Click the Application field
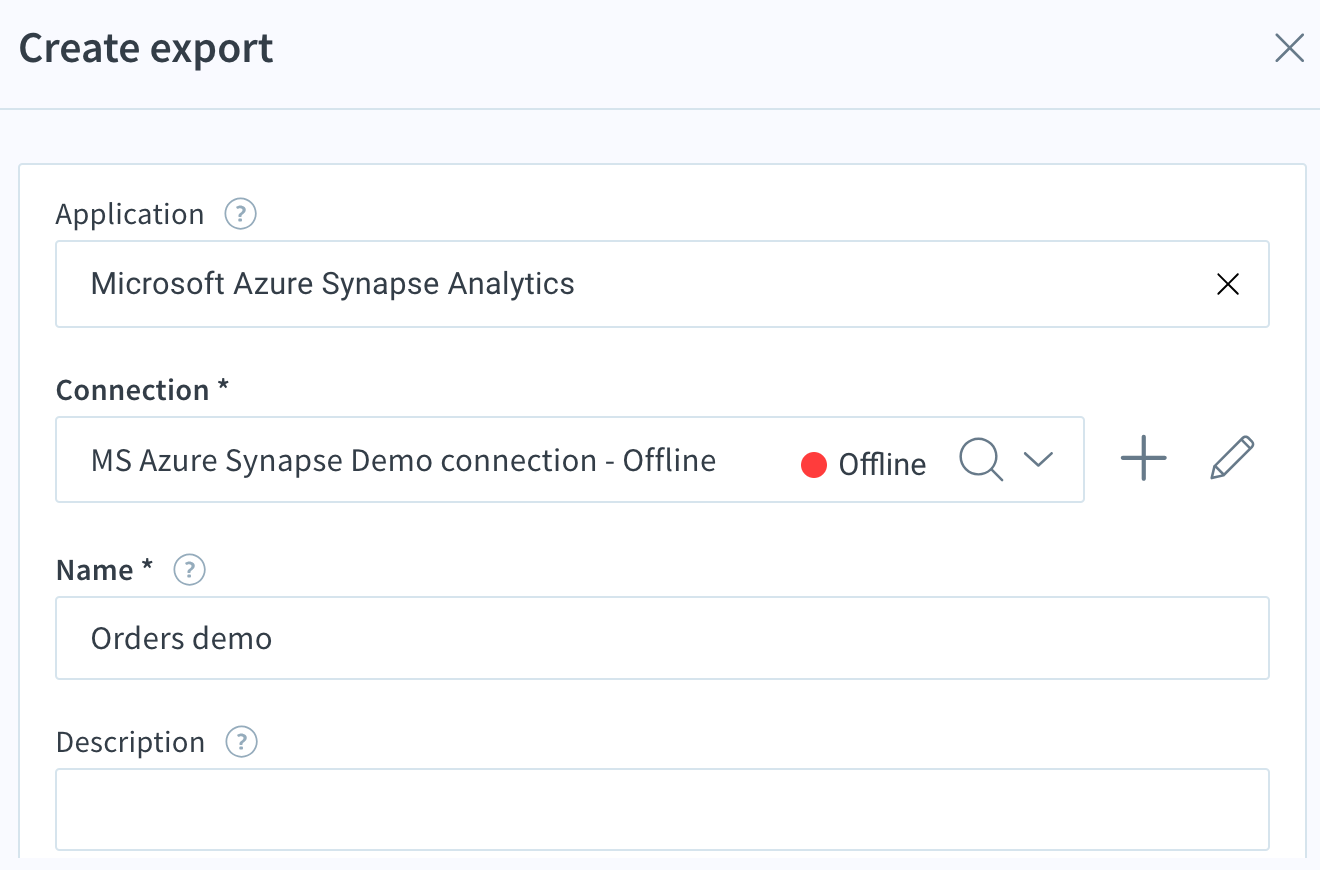Viewport: 1320px width, 870px height. 662,284
